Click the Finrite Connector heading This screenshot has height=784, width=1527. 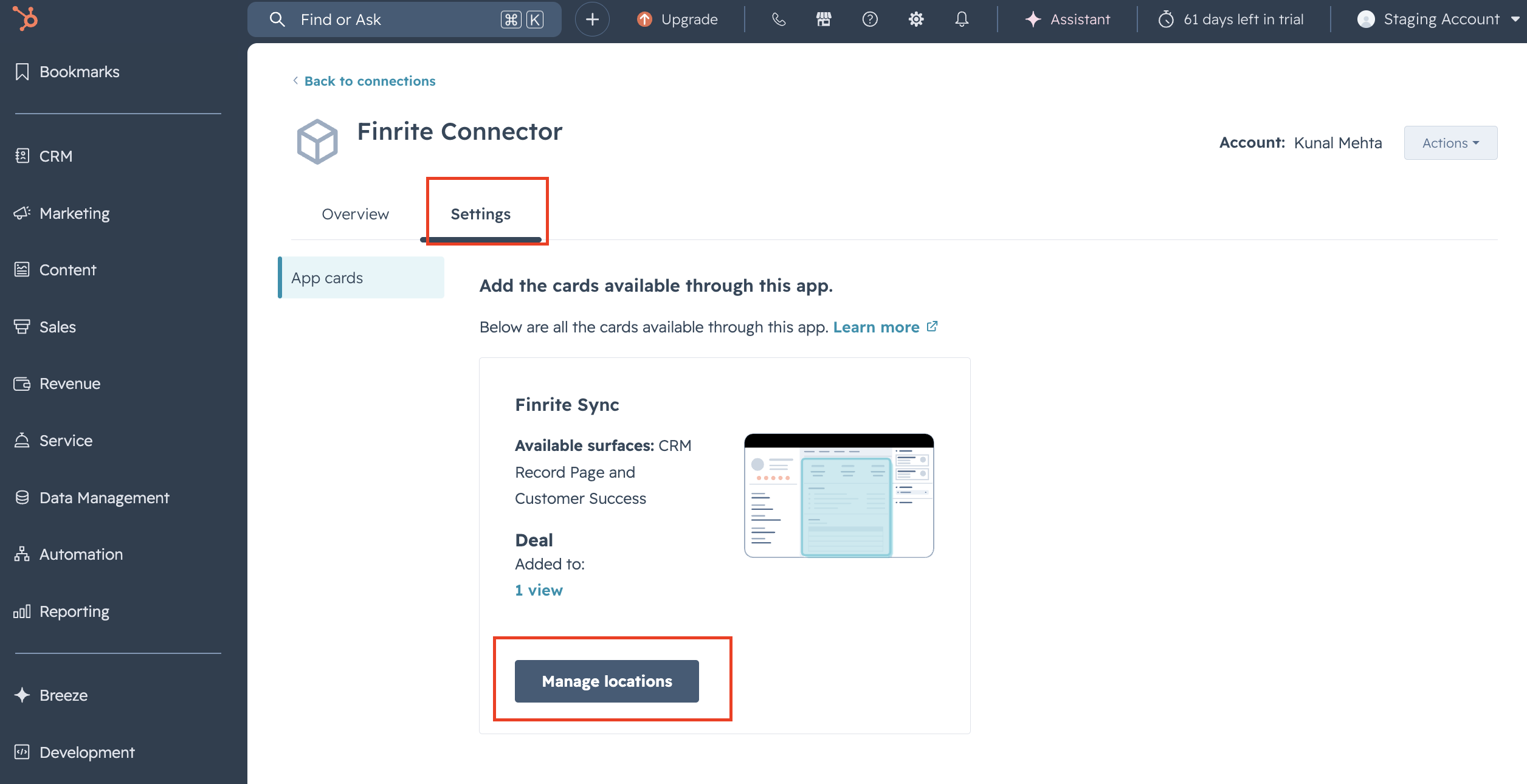point(460,131)
